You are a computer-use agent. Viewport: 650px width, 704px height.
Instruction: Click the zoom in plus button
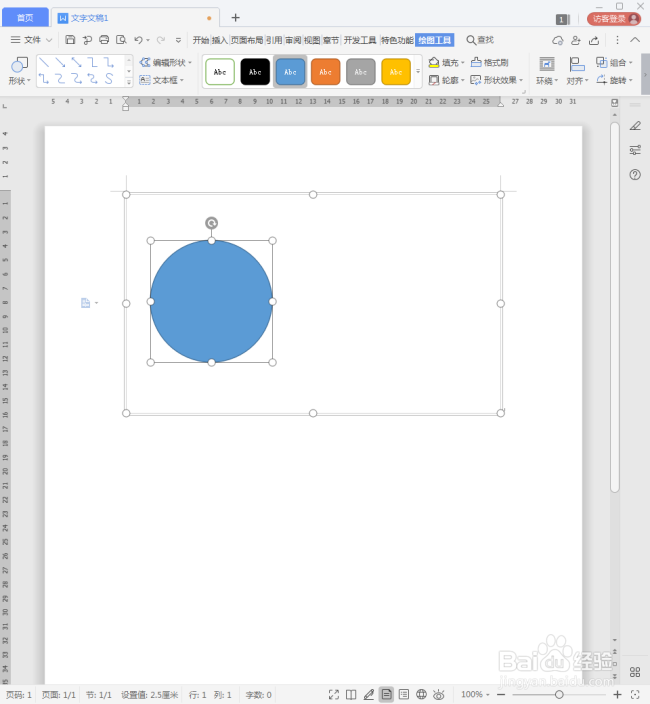pos(617,695)
